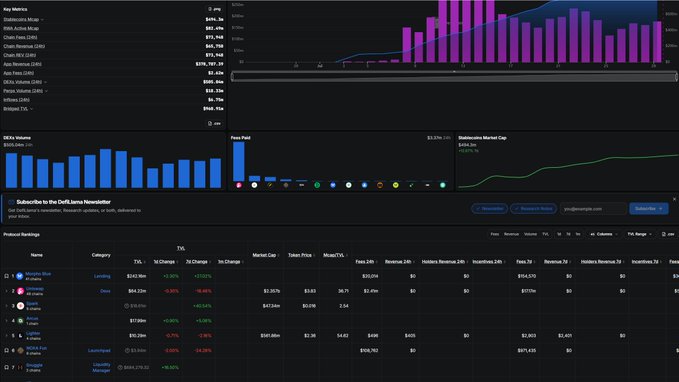Expand the Lighter row
This screenshot has height=382, width=679.
6,336
